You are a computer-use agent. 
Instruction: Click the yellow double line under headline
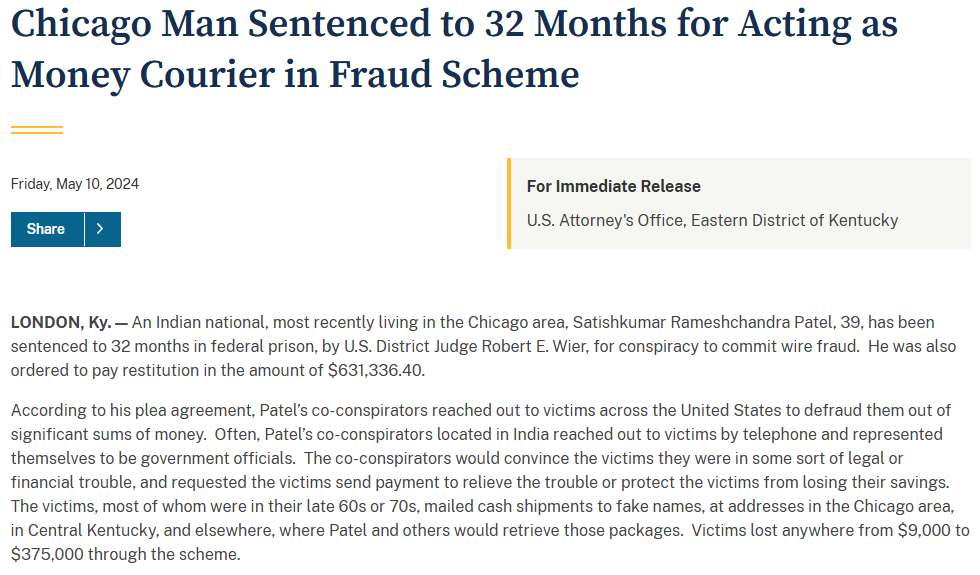point(37,130)
